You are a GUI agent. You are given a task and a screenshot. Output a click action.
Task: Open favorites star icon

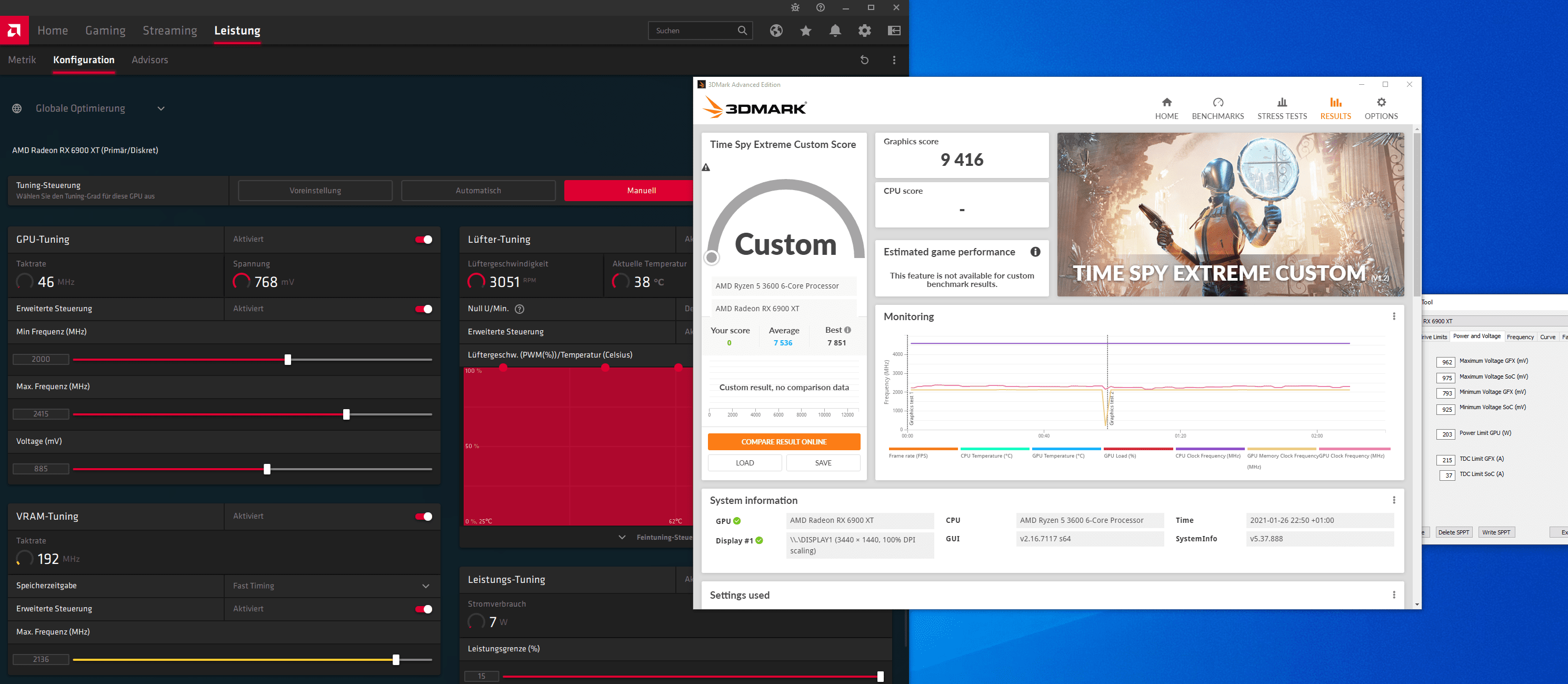(806, 31)
